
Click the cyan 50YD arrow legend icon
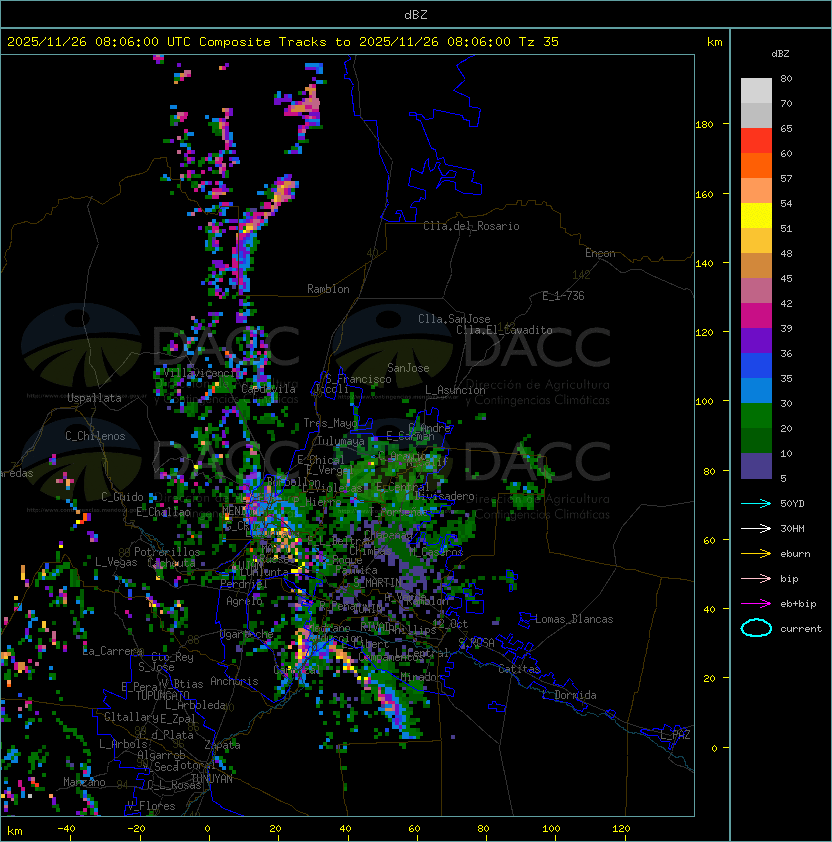(756, 504)
